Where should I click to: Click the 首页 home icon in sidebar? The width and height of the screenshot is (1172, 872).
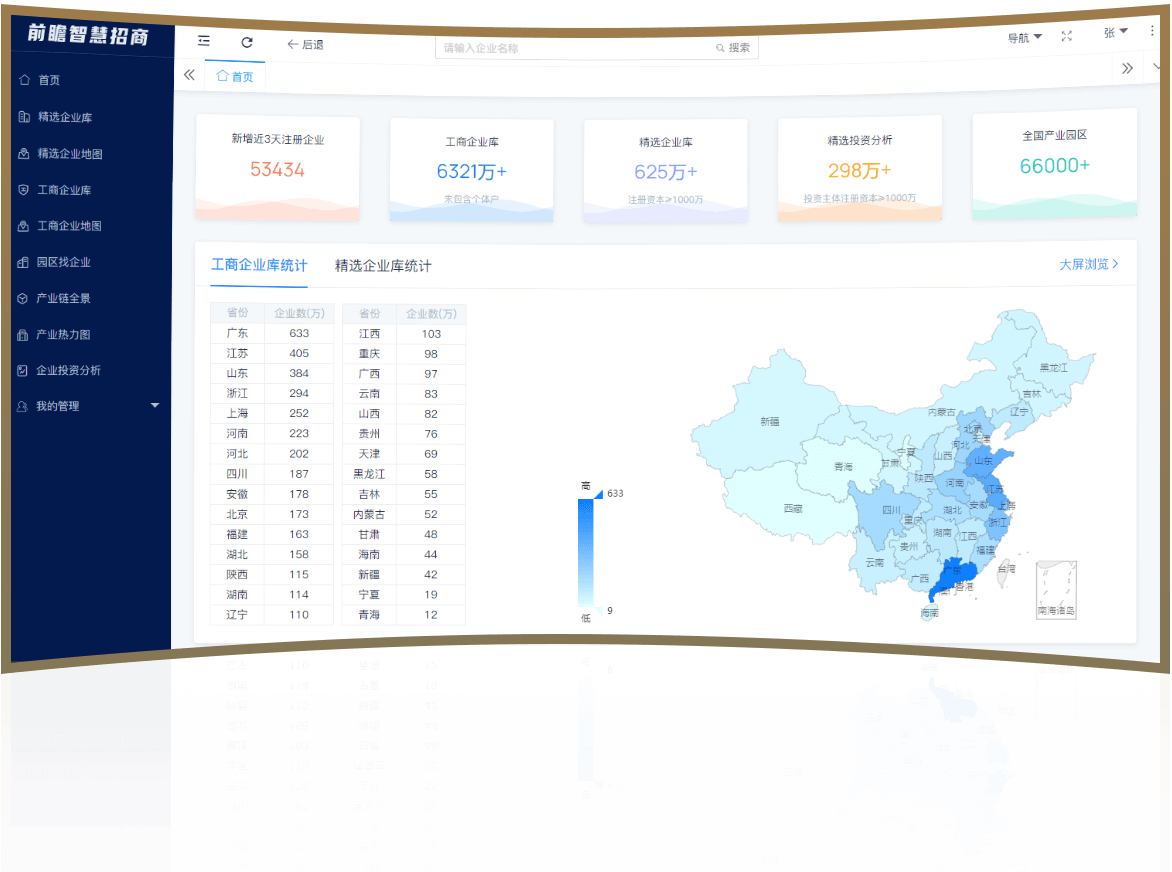(x=25, y=80)
